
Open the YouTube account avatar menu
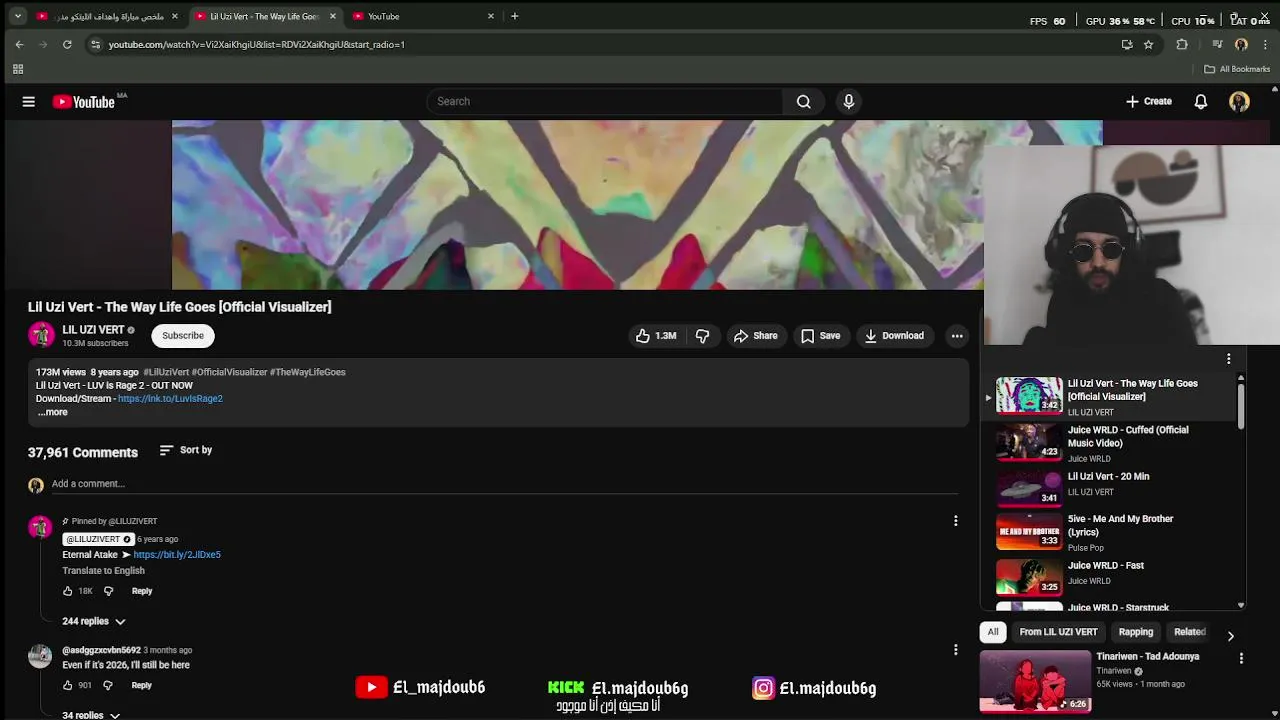pyautogui.click(x=1239, y=101)
